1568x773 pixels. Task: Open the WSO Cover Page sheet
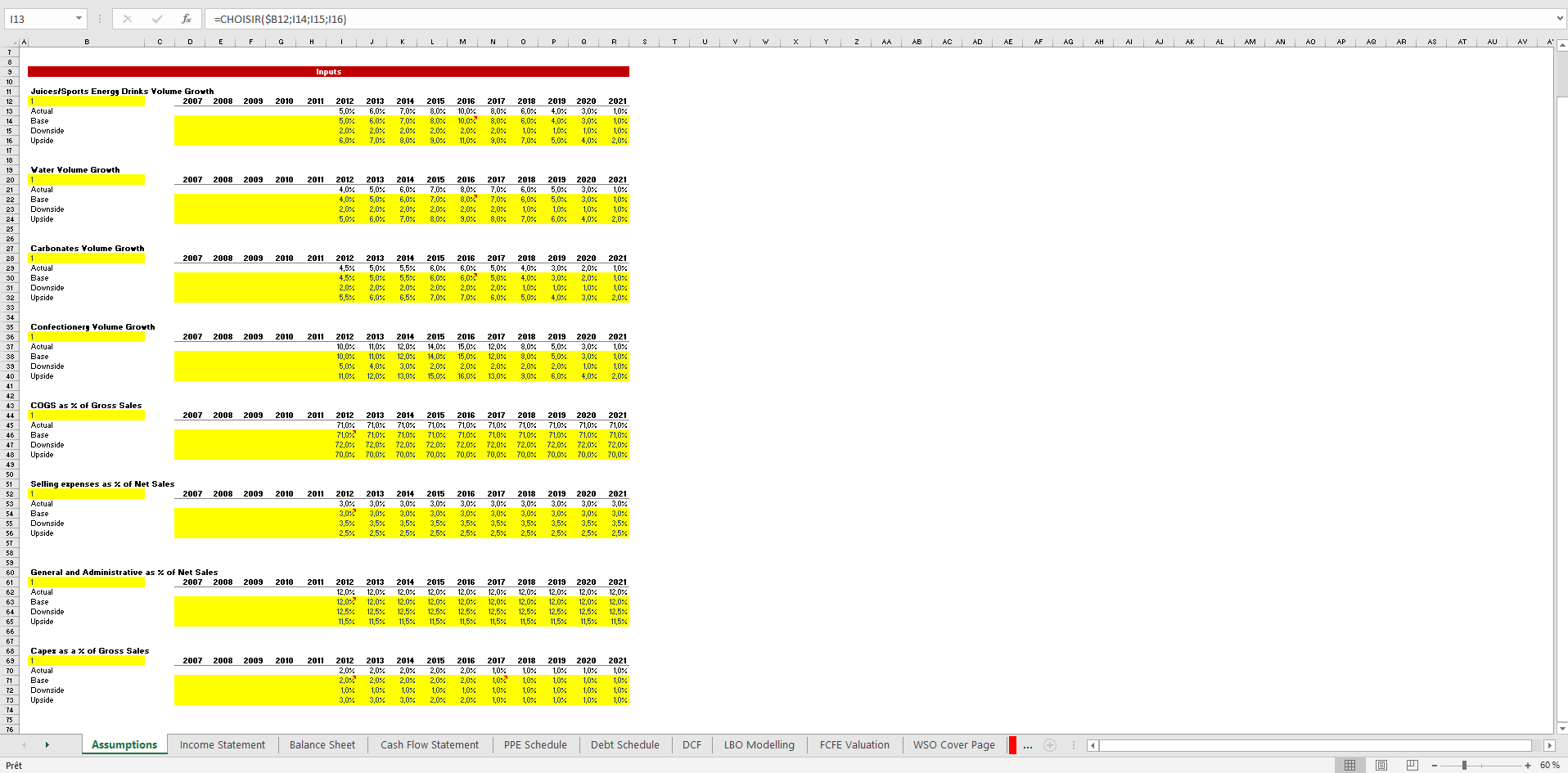pyautogui.click(x=953, y=745)
